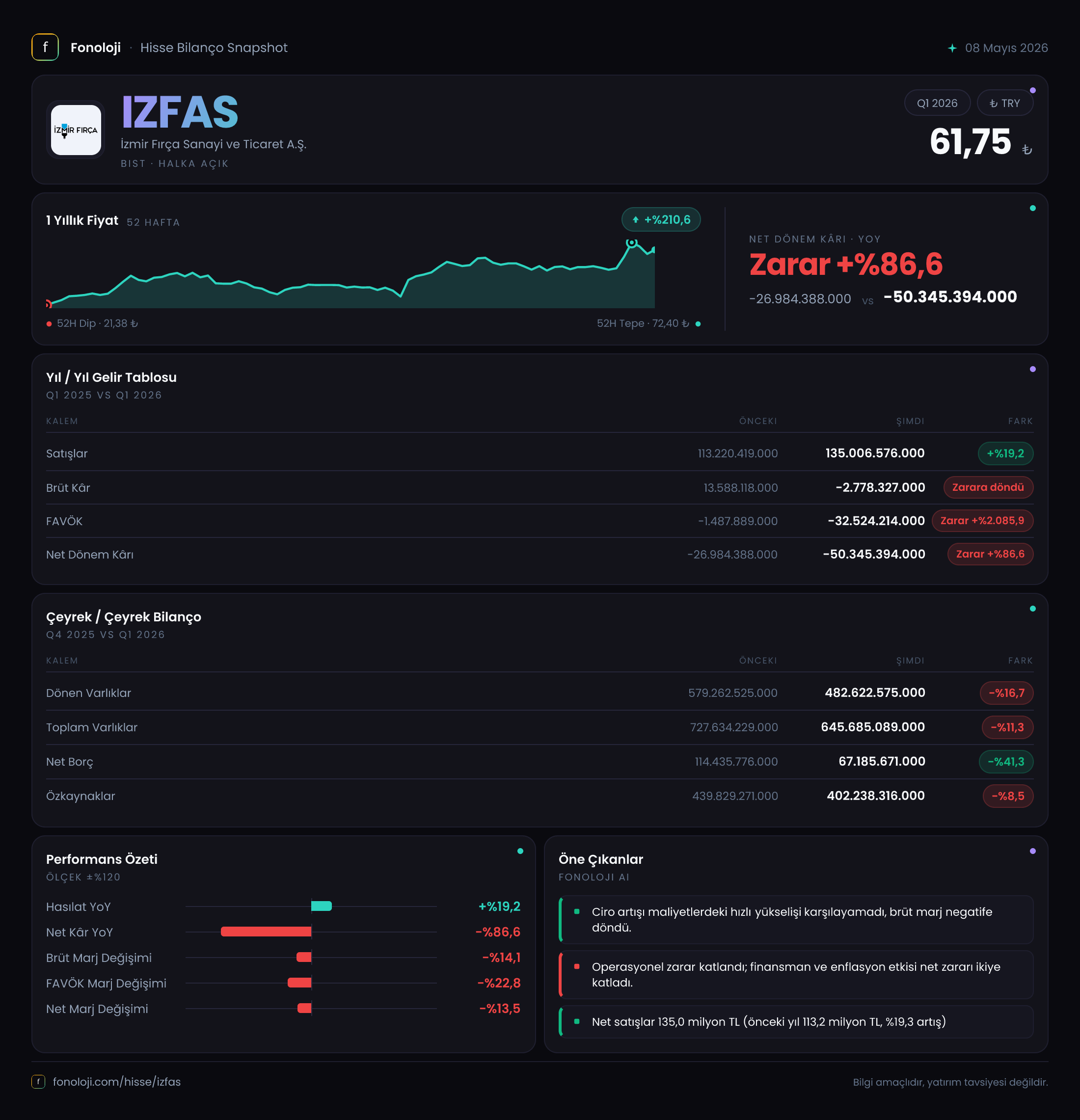This screenshot has height=1120, width=1080.
Task: Click the 645.685.089.000 total assets value
Action: coord(872,727)
